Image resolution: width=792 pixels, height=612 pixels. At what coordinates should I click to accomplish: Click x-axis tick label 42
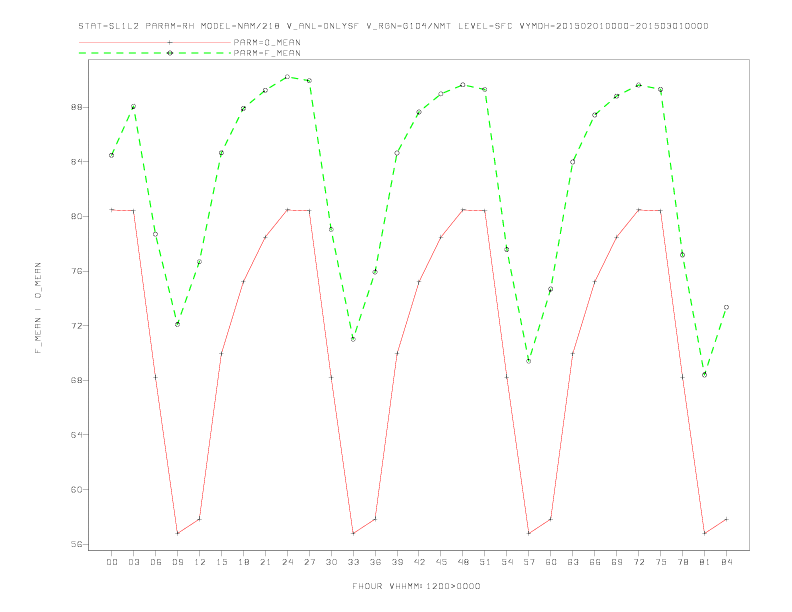coord(419,562)
